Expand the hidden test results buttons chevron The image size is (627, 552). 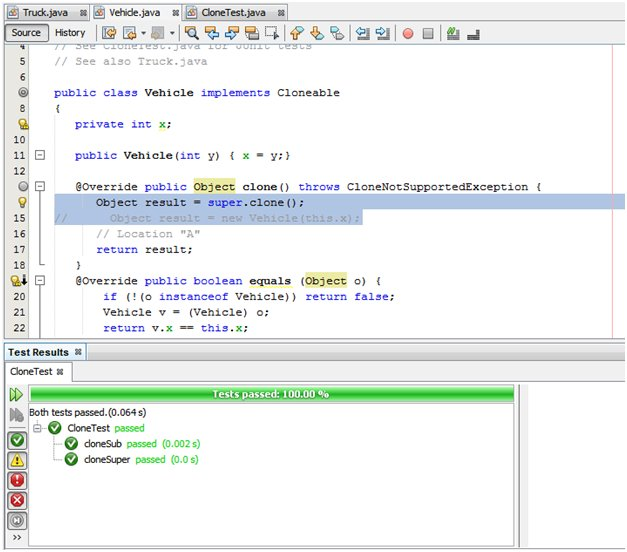point(17,538)
